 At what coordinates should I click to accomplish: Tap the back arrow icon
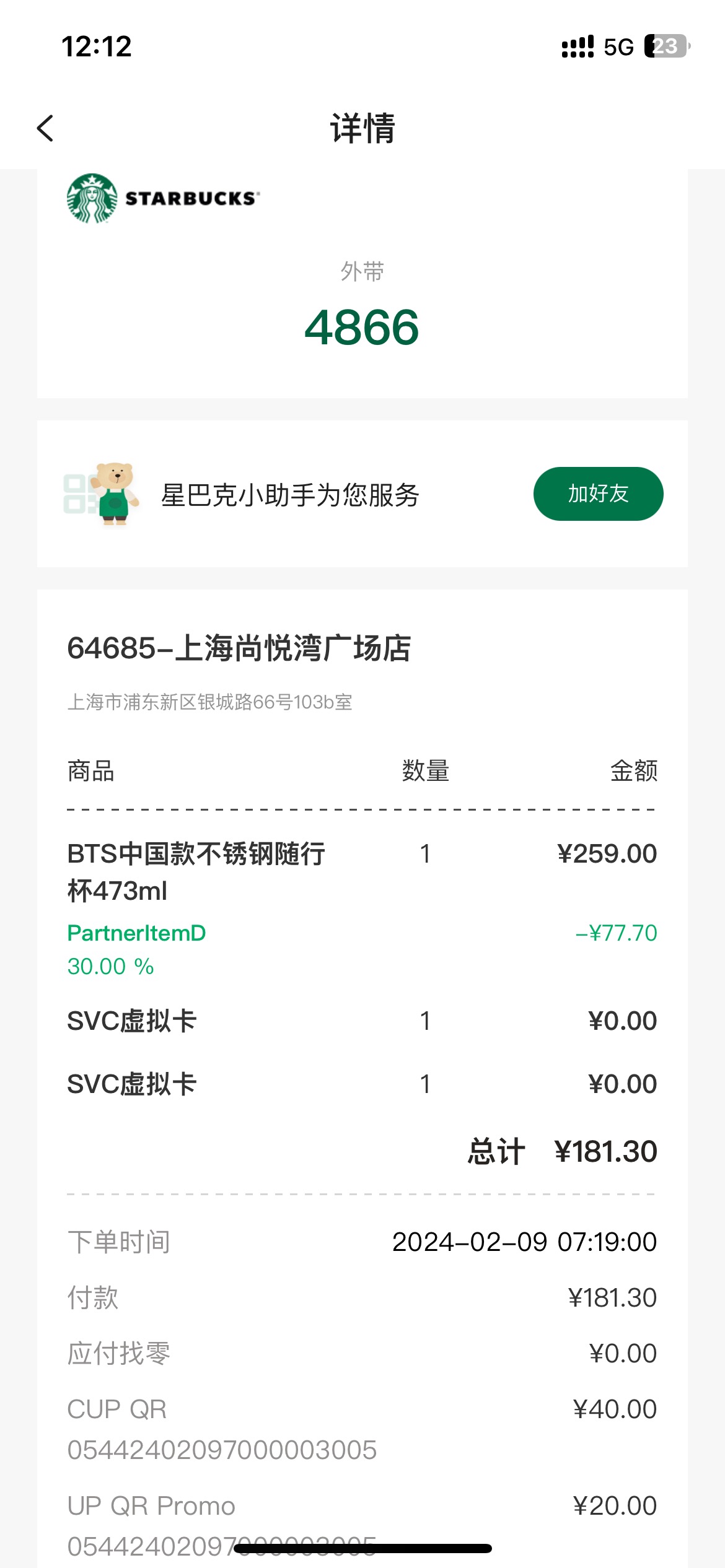coord(45,128)
